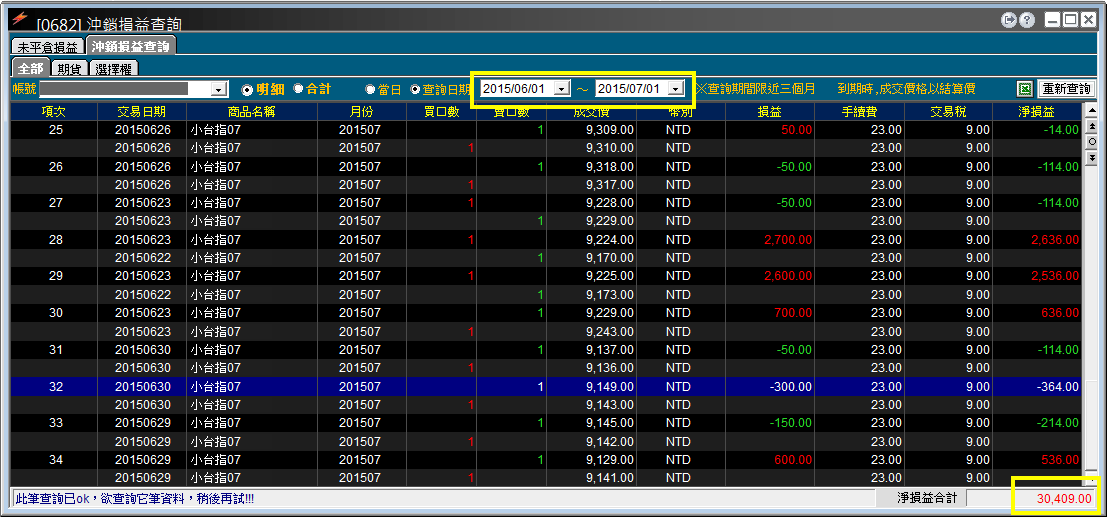Viewport: 1107px width, 517px height.
Task: Click net value -214.00
Action: (1058, 423)
